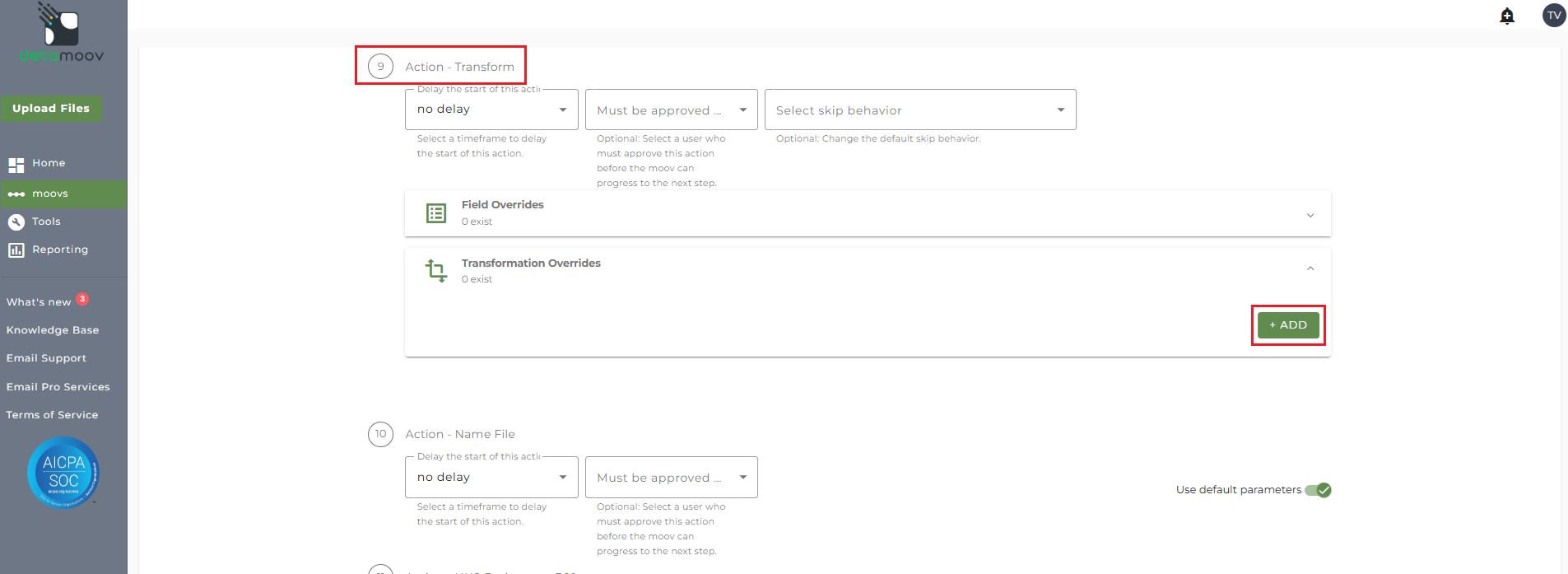1568x574 pixels.
Task: Click the AICPA SOC badge
Action: tap(63, 473)
